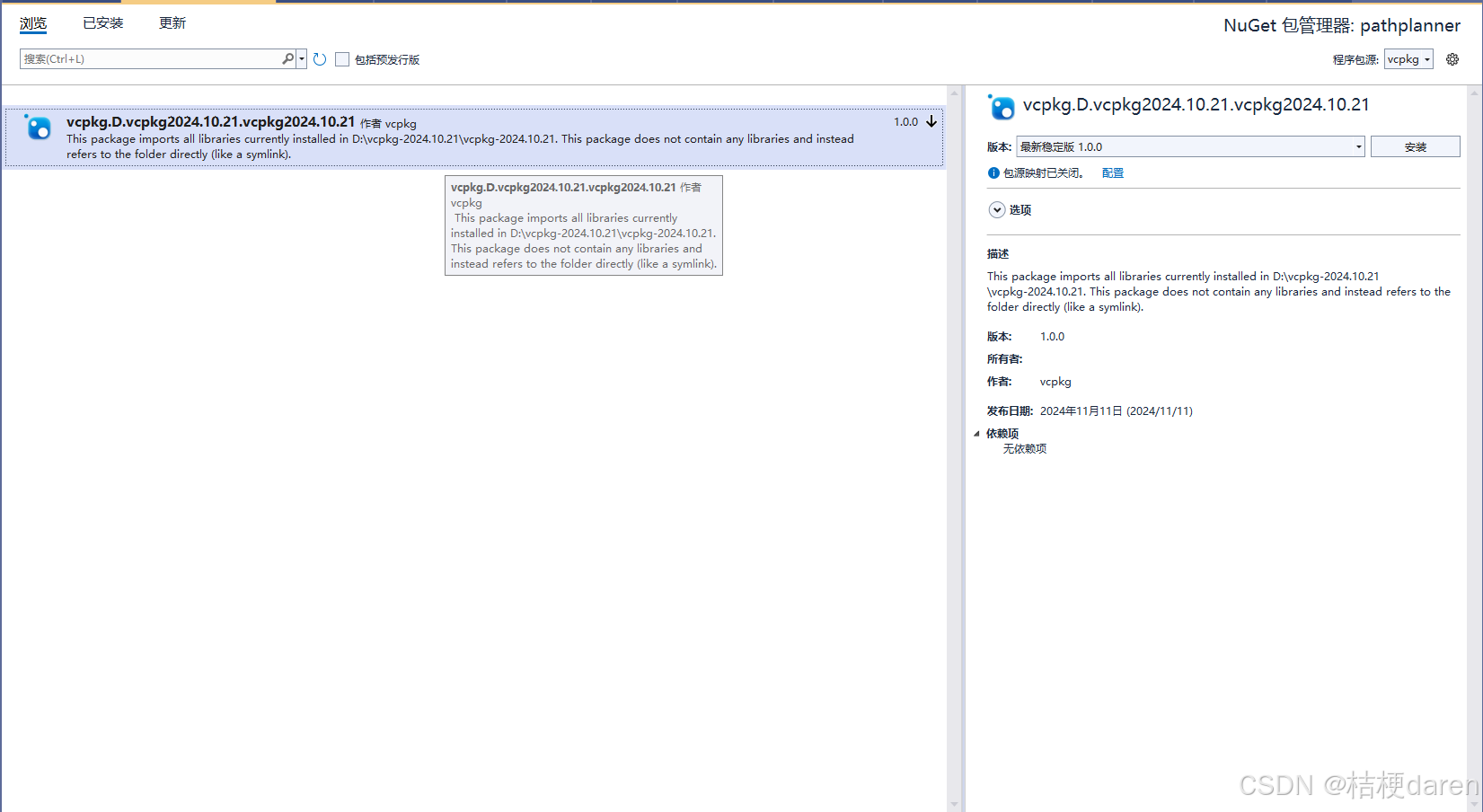Screen dimensions: 1483x812
Task: Open the 程序包源 vcpkg dropdown
Action: 1408,59
